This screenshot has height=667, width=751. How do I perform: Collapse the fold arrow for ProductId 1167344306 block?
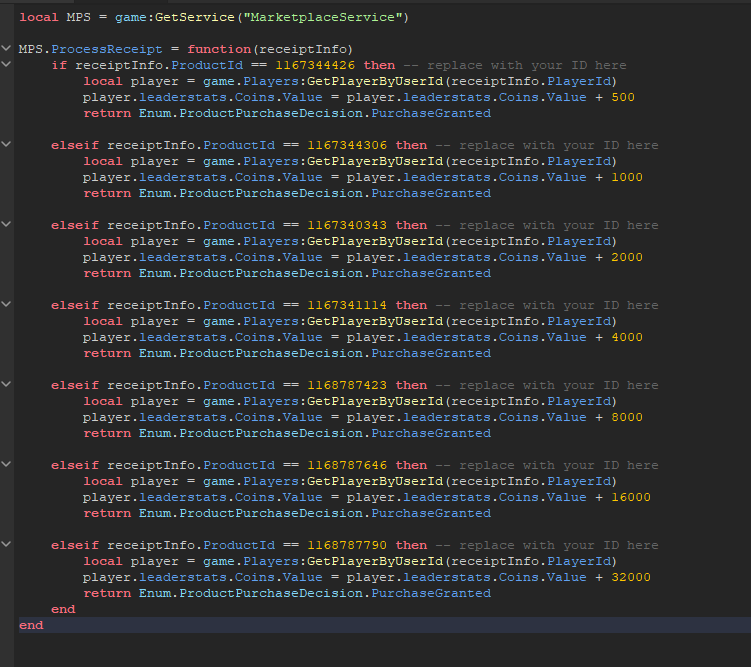6,144
